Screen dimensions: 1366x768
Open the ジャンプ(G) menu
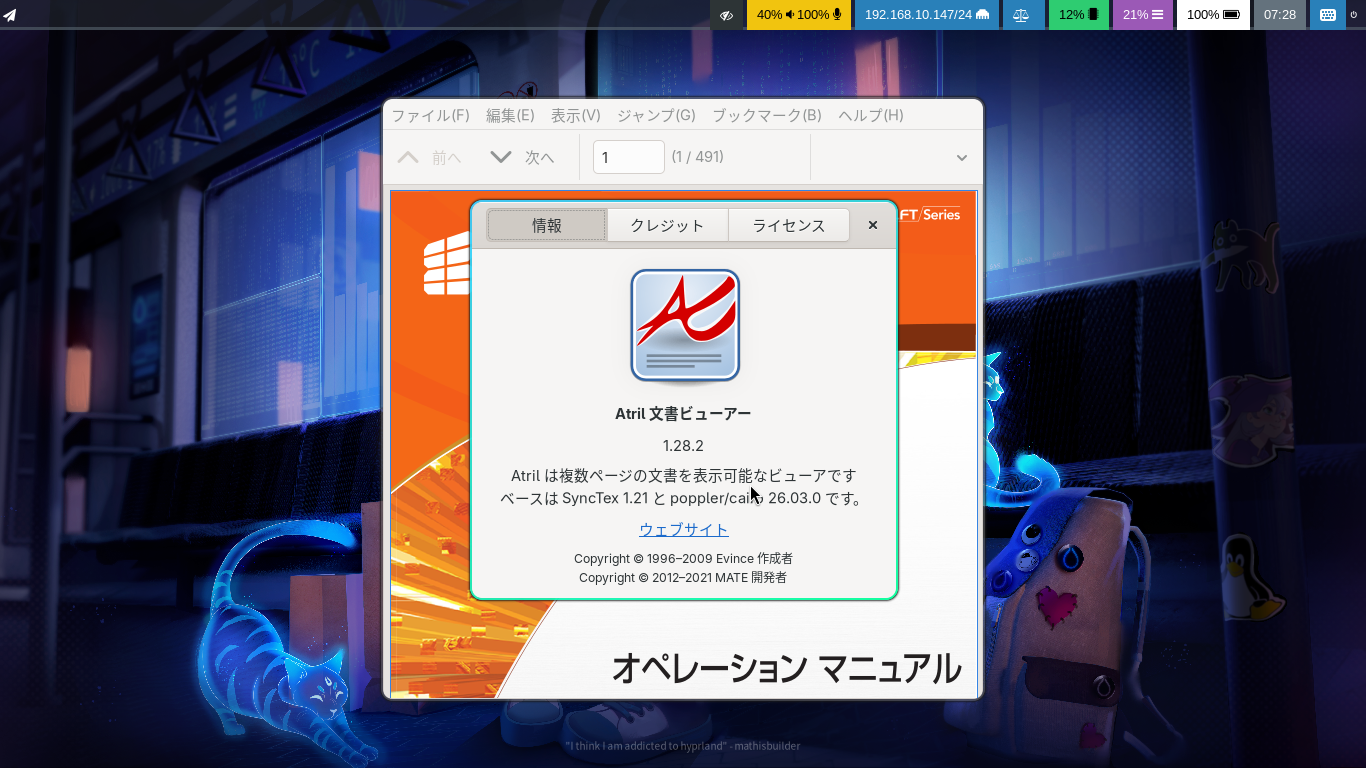pyautogui.click(x=656, y=115)
